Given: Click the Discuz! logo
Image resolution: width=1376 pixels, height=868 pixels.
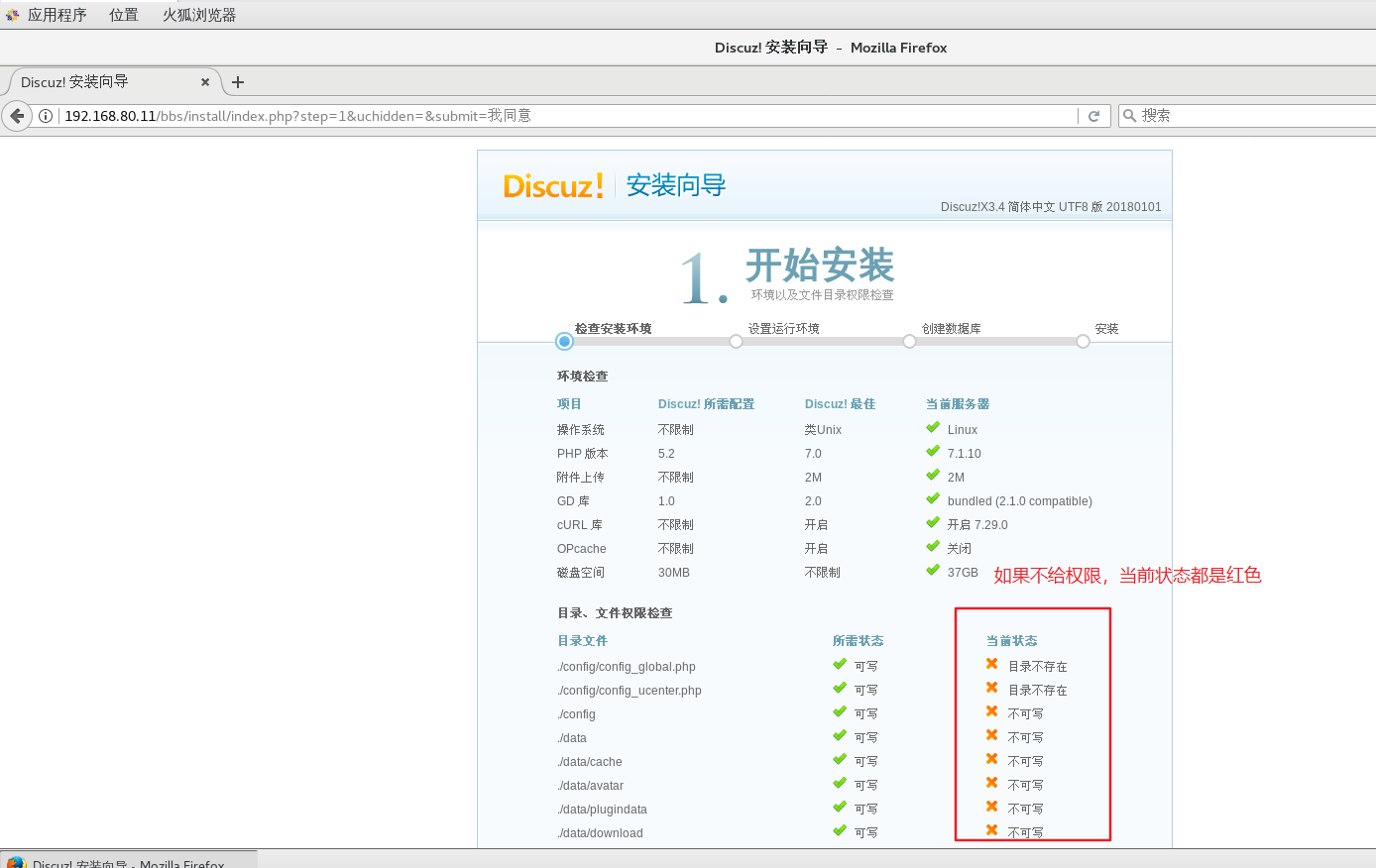Looking at the screenshot, I should coord(553,185).
